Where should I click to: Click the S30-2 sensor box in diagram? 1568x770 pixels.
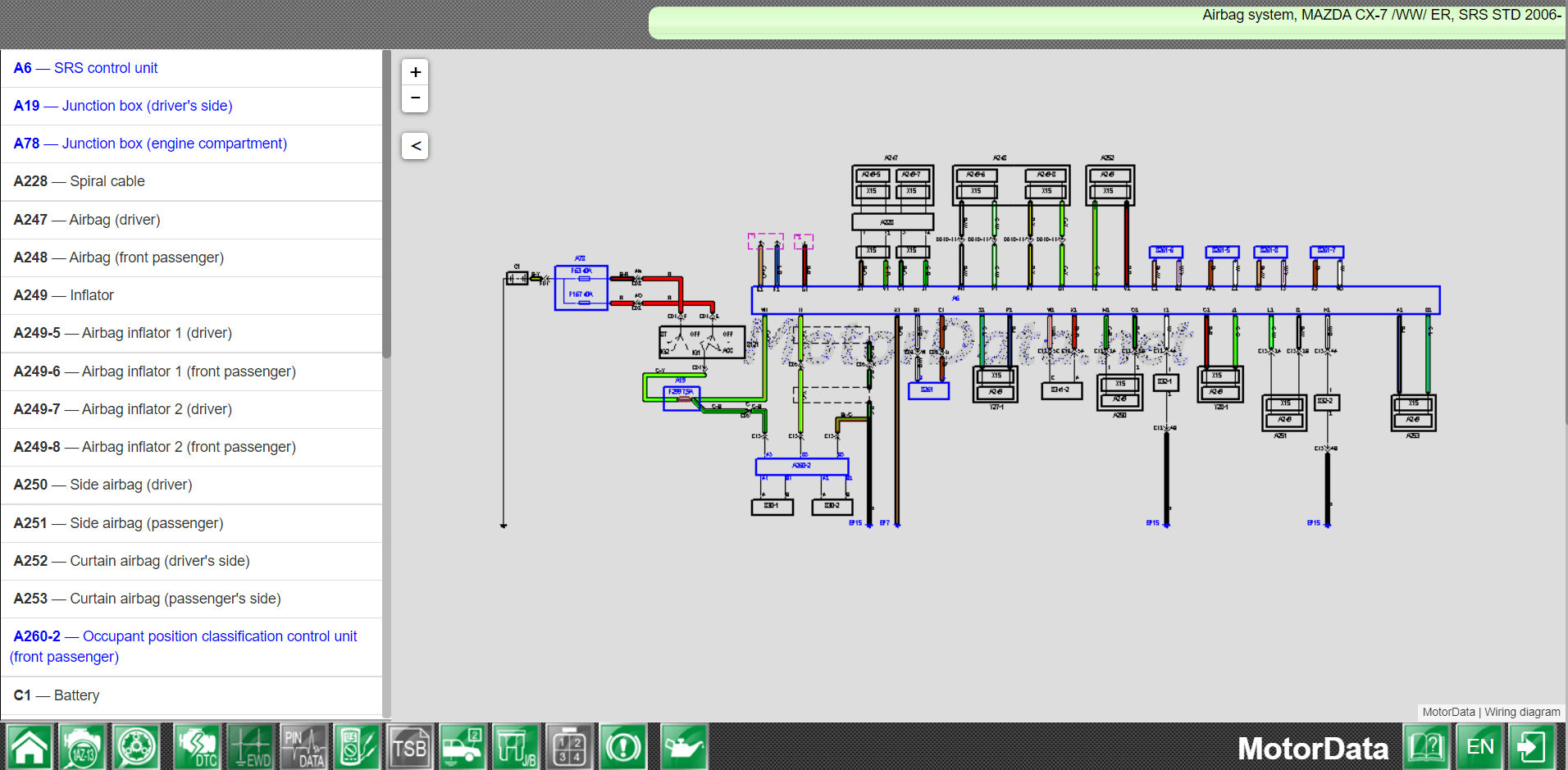(832, 507)
